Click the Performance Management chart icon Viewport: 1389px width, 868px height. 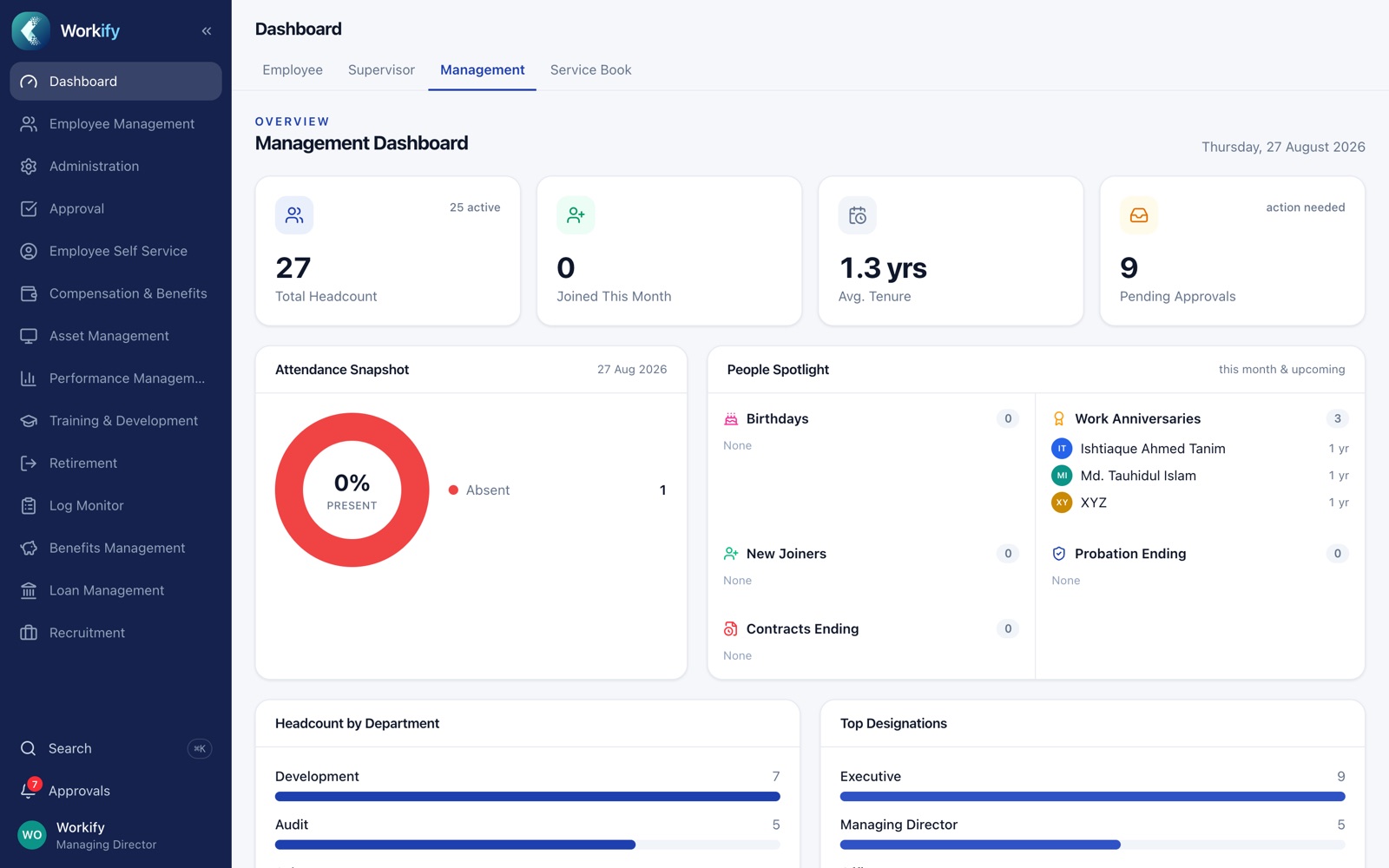(29, 378)
